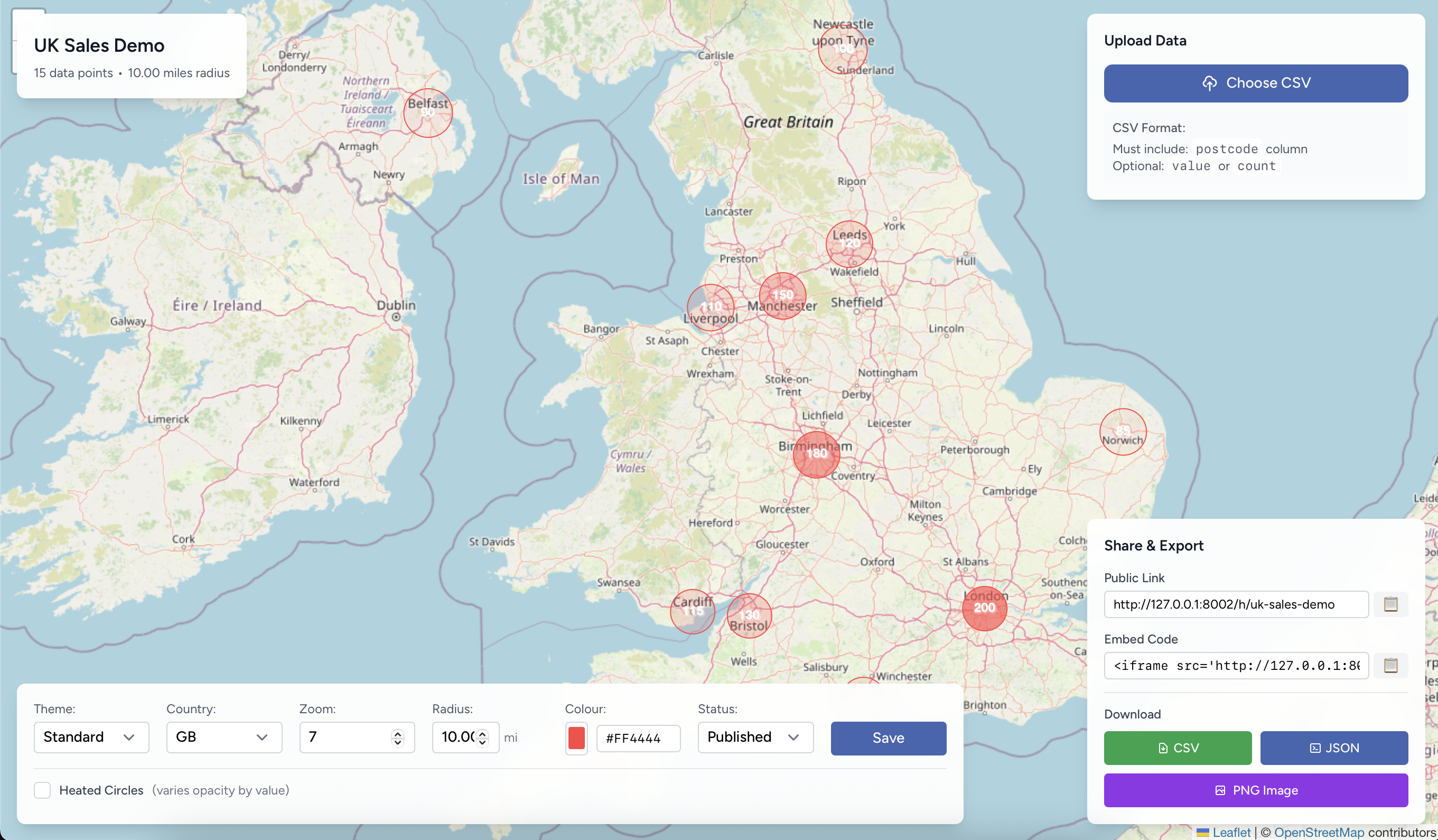Open the Theme dropdown set to Standard

tap(91, 736)
